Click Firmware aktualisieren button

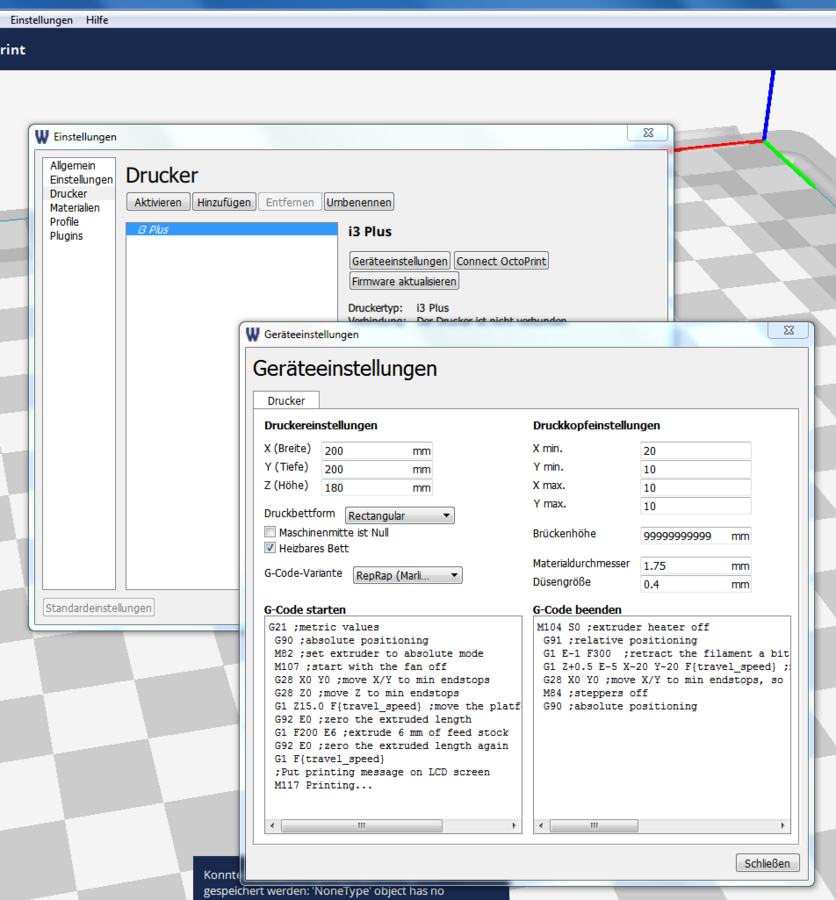click(x=404, y=282)
